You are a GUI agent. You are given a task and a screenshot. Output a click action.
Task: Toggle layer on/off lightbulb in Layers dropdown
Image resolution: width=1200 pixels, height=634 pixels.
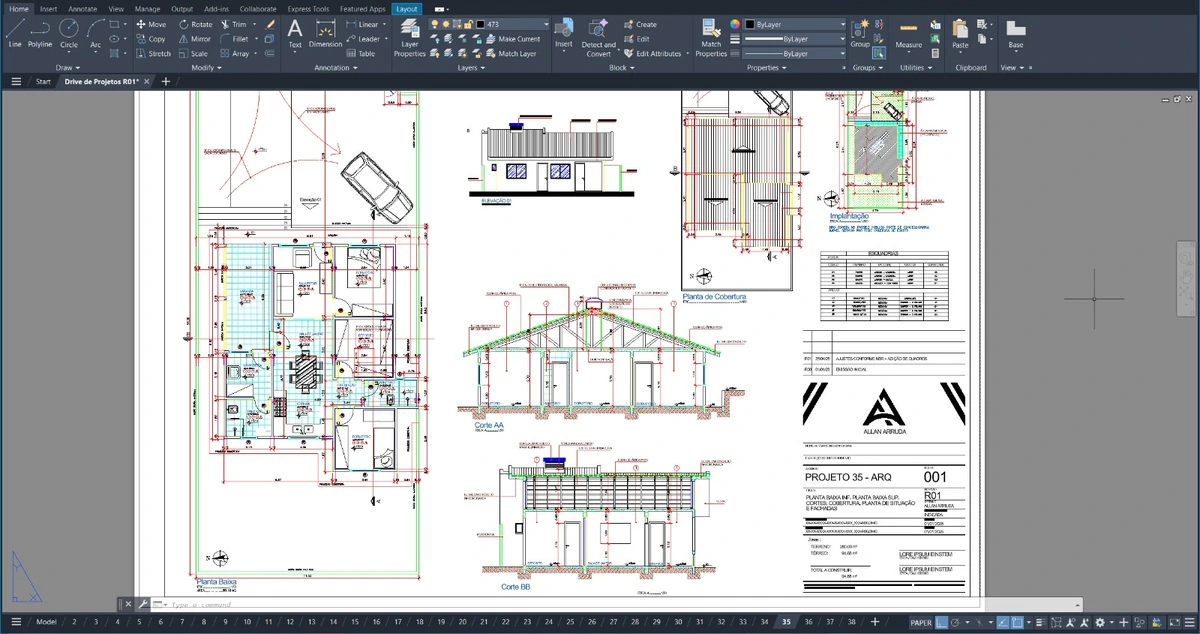pos(435,24)
